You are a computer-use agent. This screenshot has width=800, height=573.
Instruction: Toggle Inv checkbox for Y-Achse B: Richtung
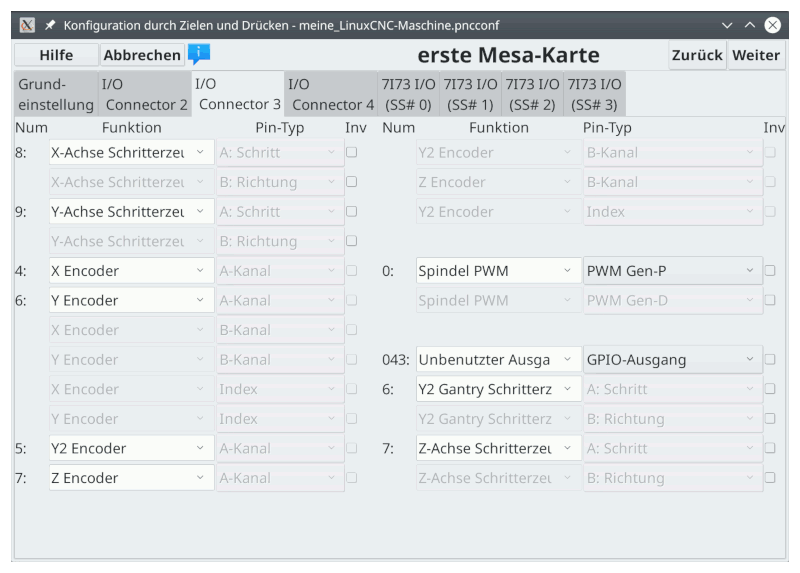coord(352,241)
